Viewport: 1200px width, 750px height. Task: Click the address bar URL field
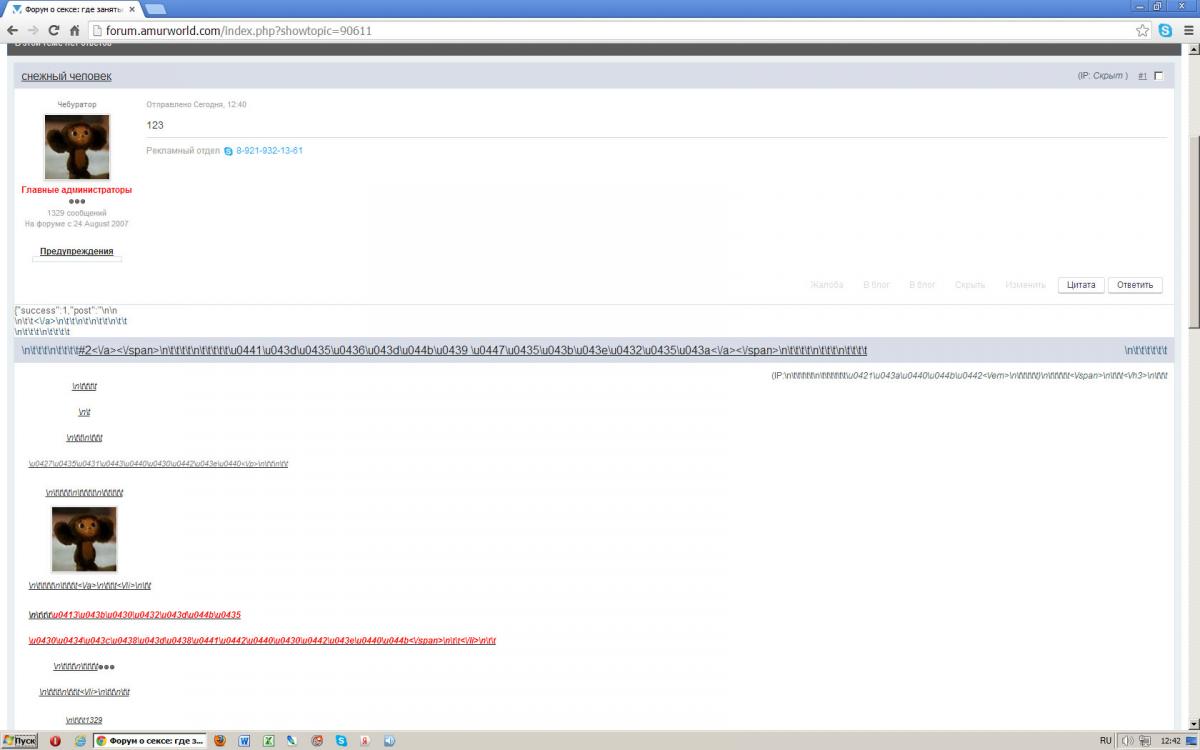pos(600,30)
